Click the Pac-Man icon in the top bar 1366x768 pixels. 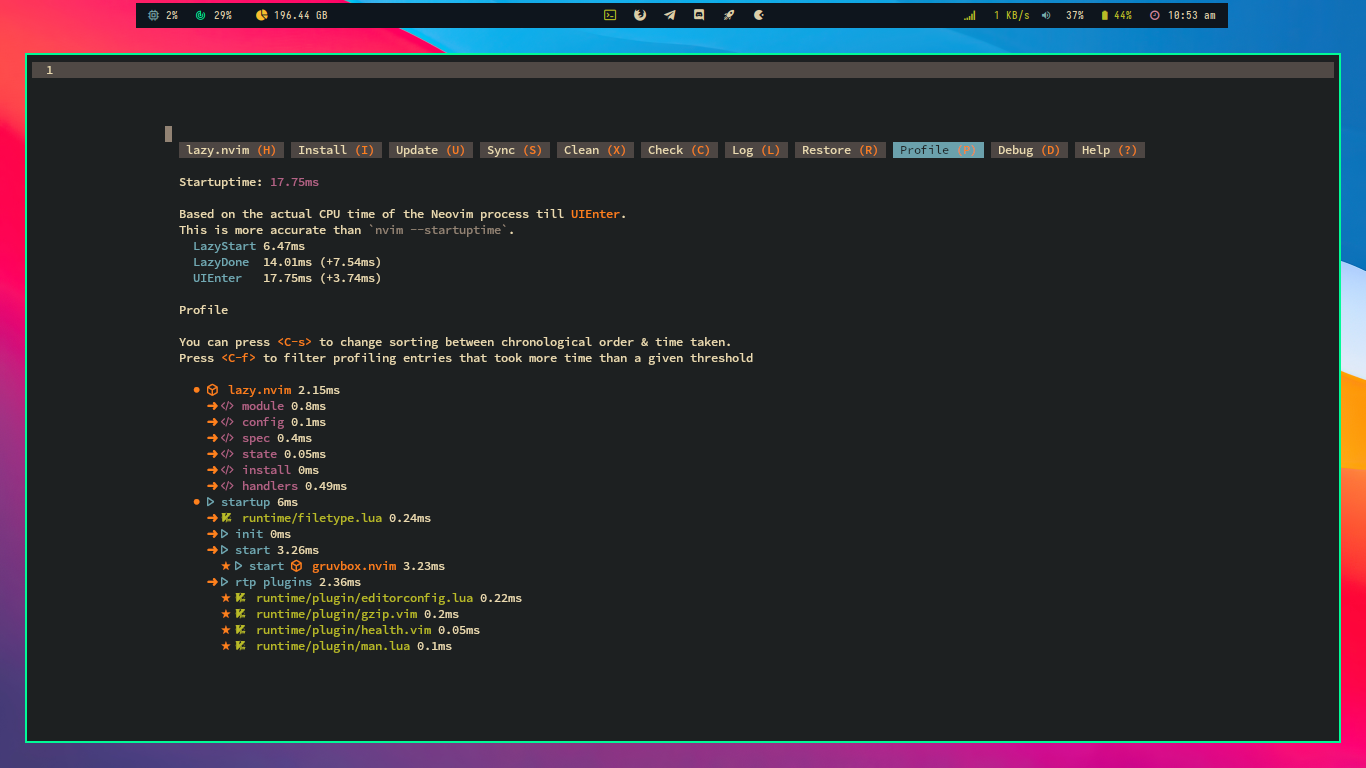pyautogui.click(x=759, y=15)
